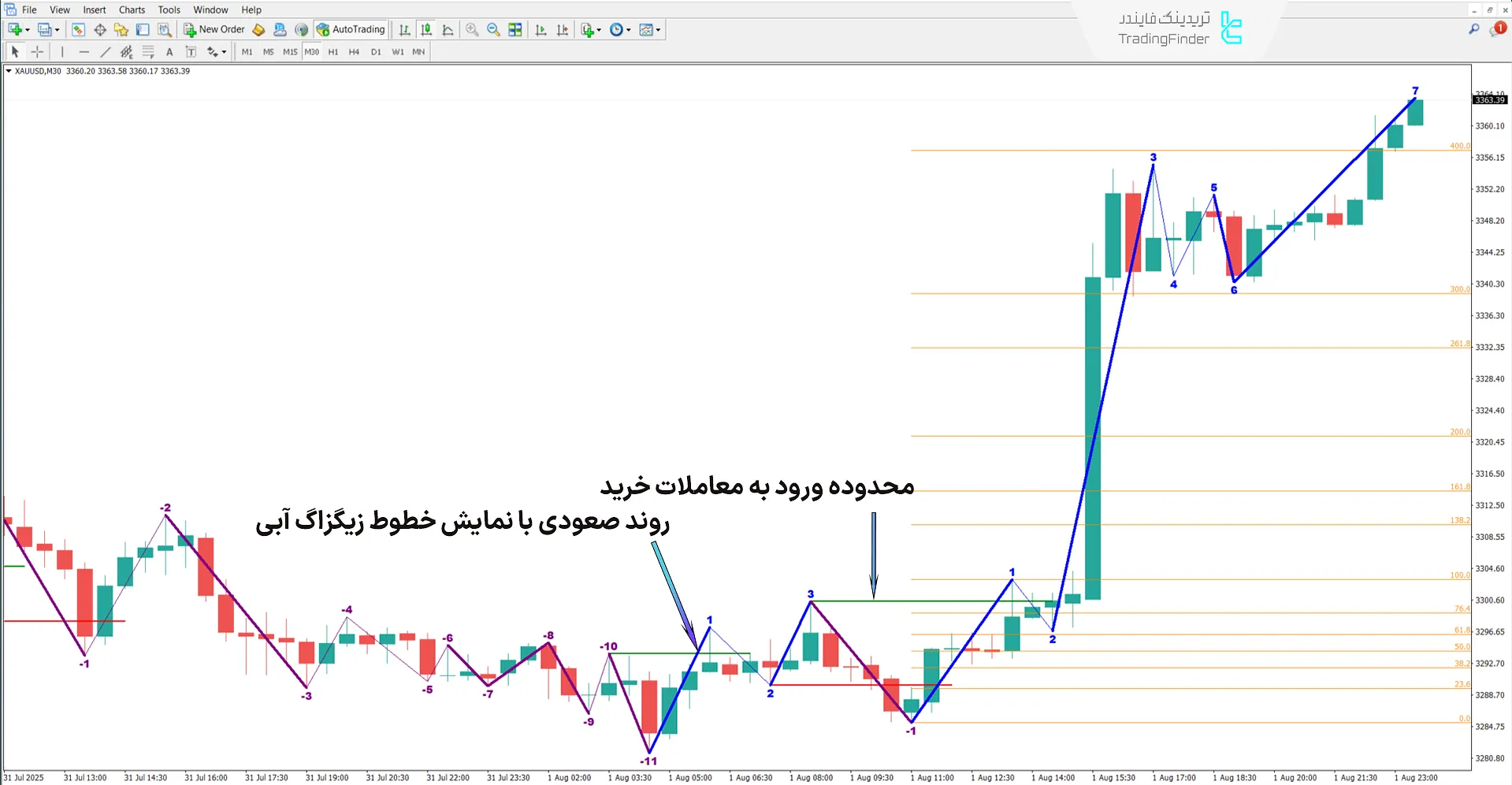Select the bar chart display mode

(x=404, y=29)
